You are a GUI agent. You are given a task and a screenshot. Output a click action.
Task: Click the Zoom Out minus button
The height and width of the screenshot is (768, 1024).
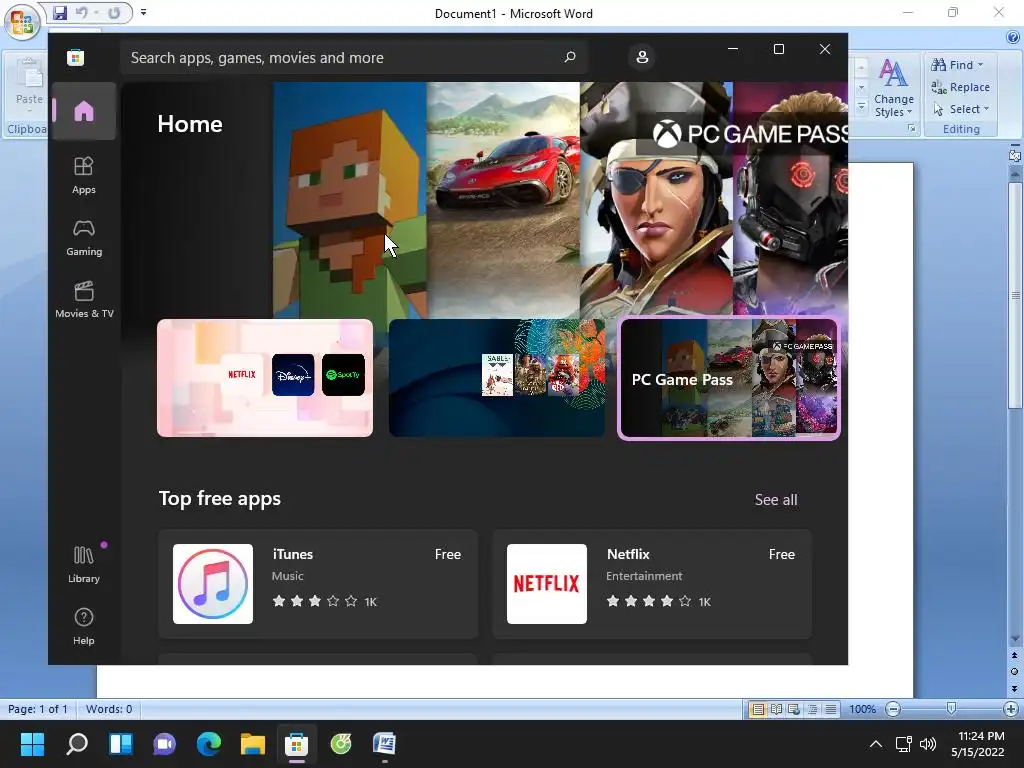point(893,709)
